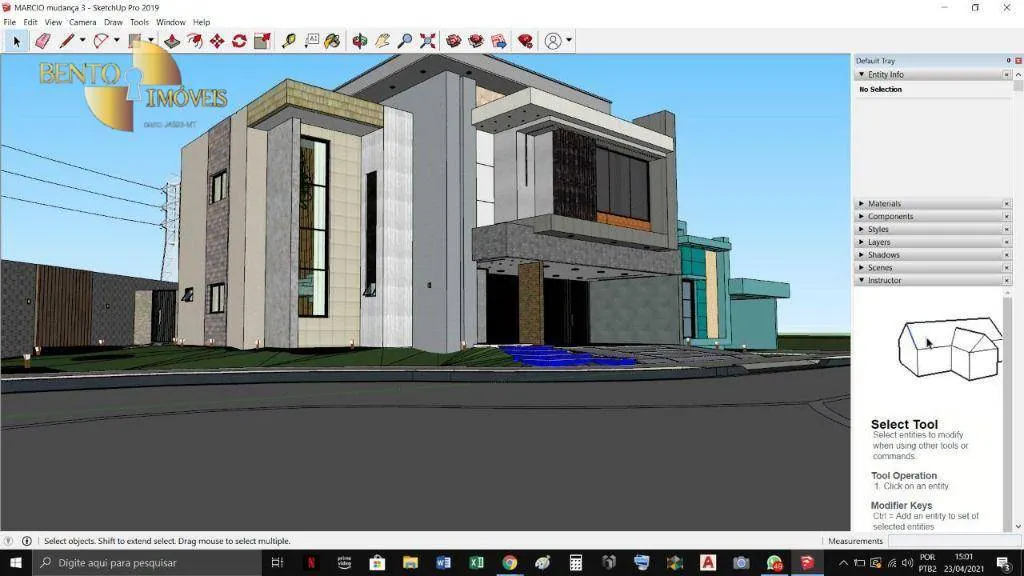The width and height of the screenshot is (1024, 576).
Task: Select the Orbit tool
Action: [x=359, y=41]
